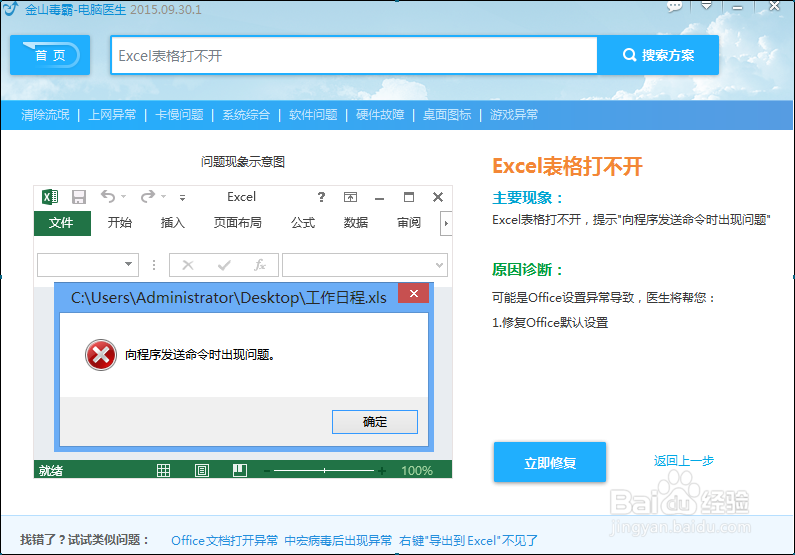The image size is (795, 555).
Task: Open the title bar dropdown menu arrow
Action: [706, 6]
